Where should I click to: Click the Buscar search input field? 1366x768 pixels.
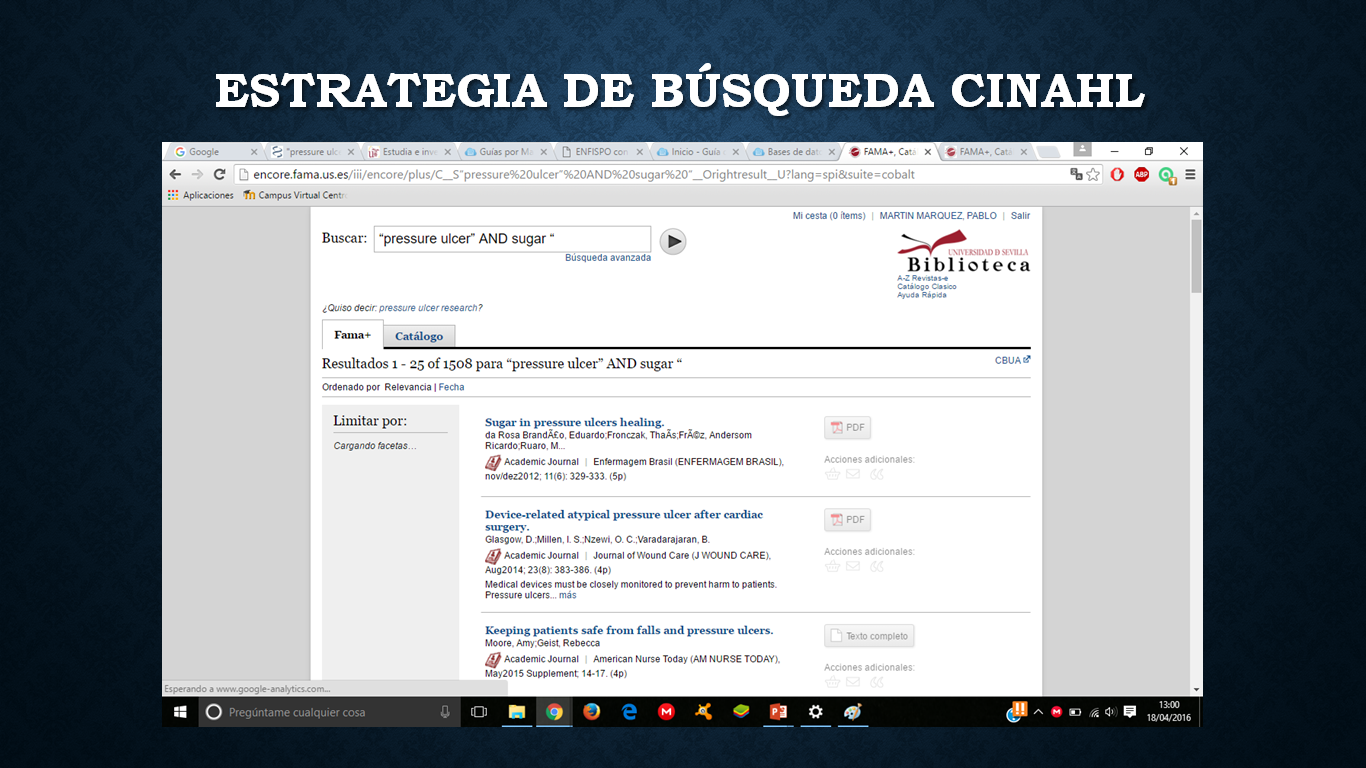[512, 239]
